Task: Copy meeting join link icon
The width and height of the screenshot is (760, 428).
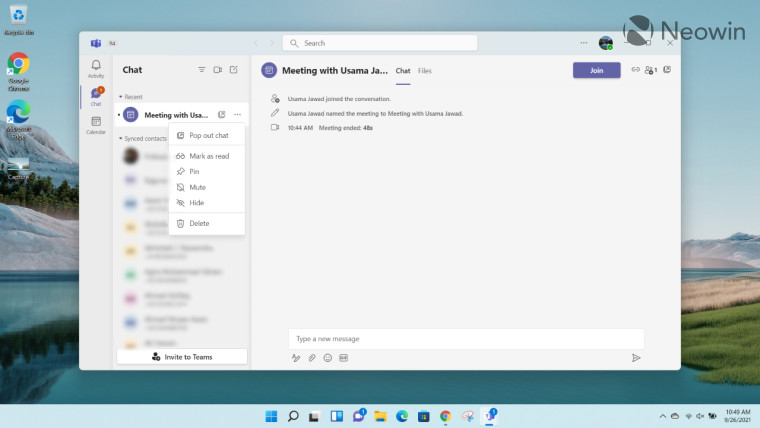Action: (635, 70)
